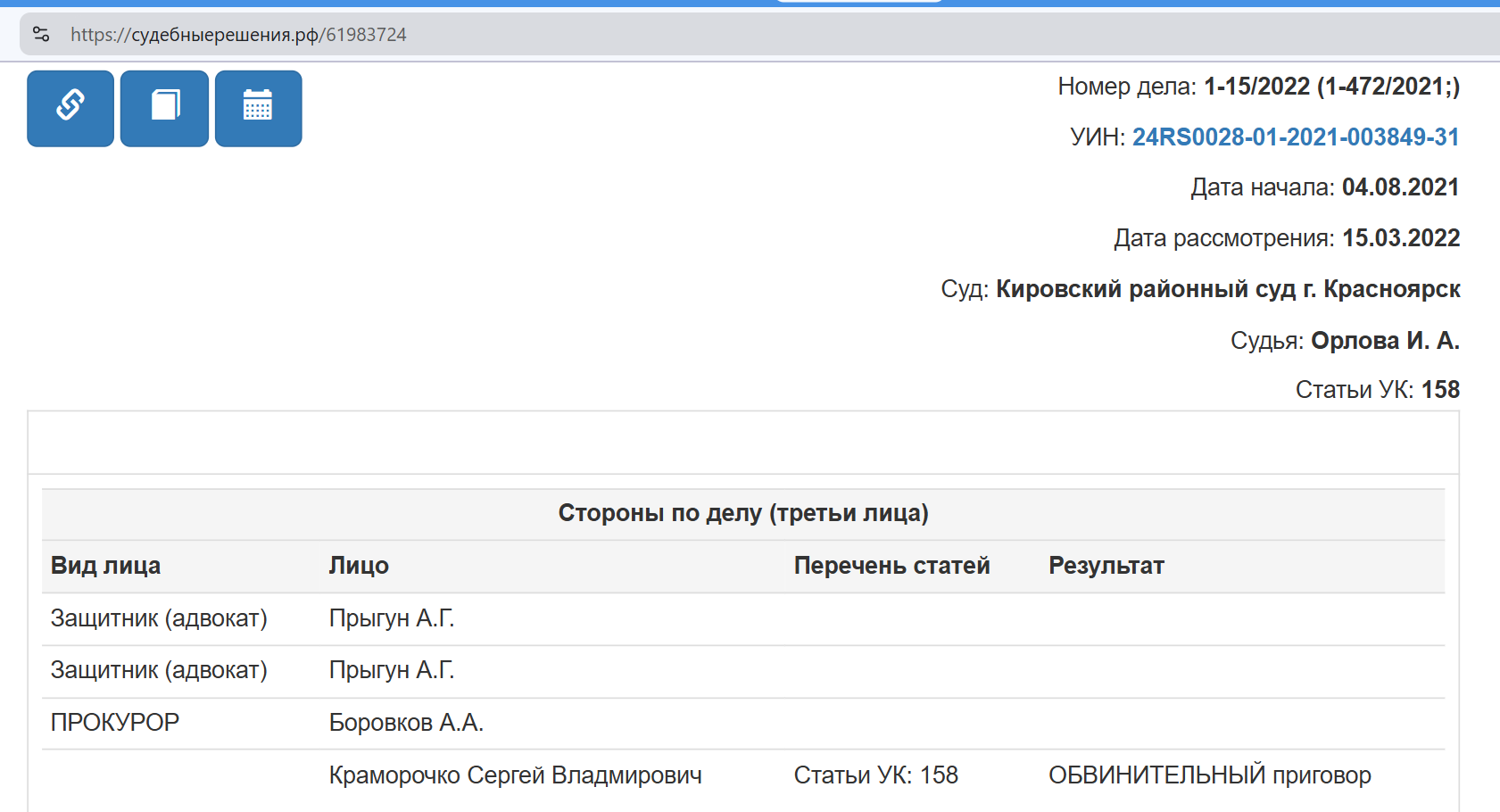Click the site information icon in address bar
1500x812 pixels.
click(41, 35)
